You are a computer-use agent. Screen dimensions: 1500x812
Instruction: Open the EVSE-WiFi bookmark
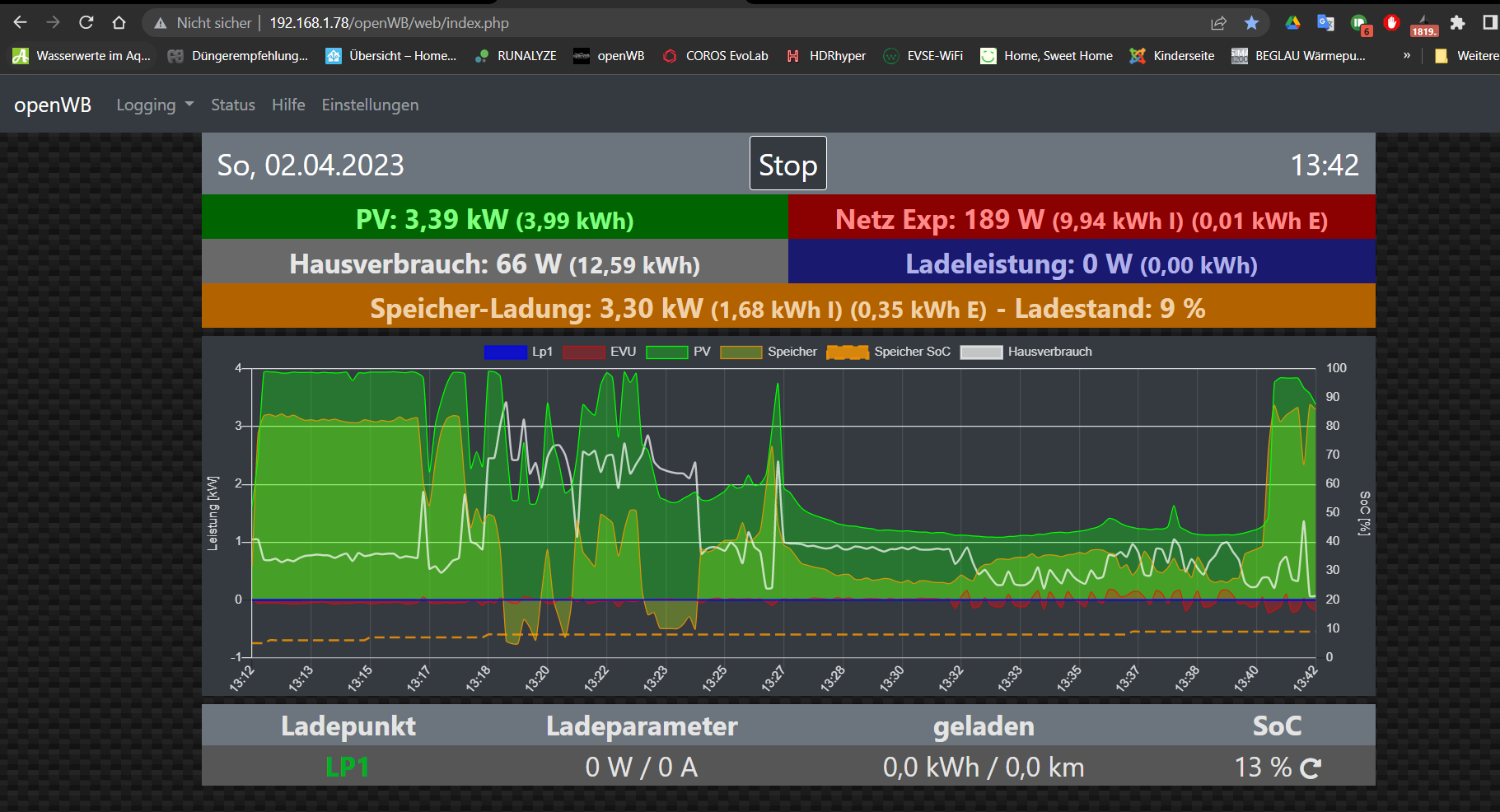pos(923,56)
